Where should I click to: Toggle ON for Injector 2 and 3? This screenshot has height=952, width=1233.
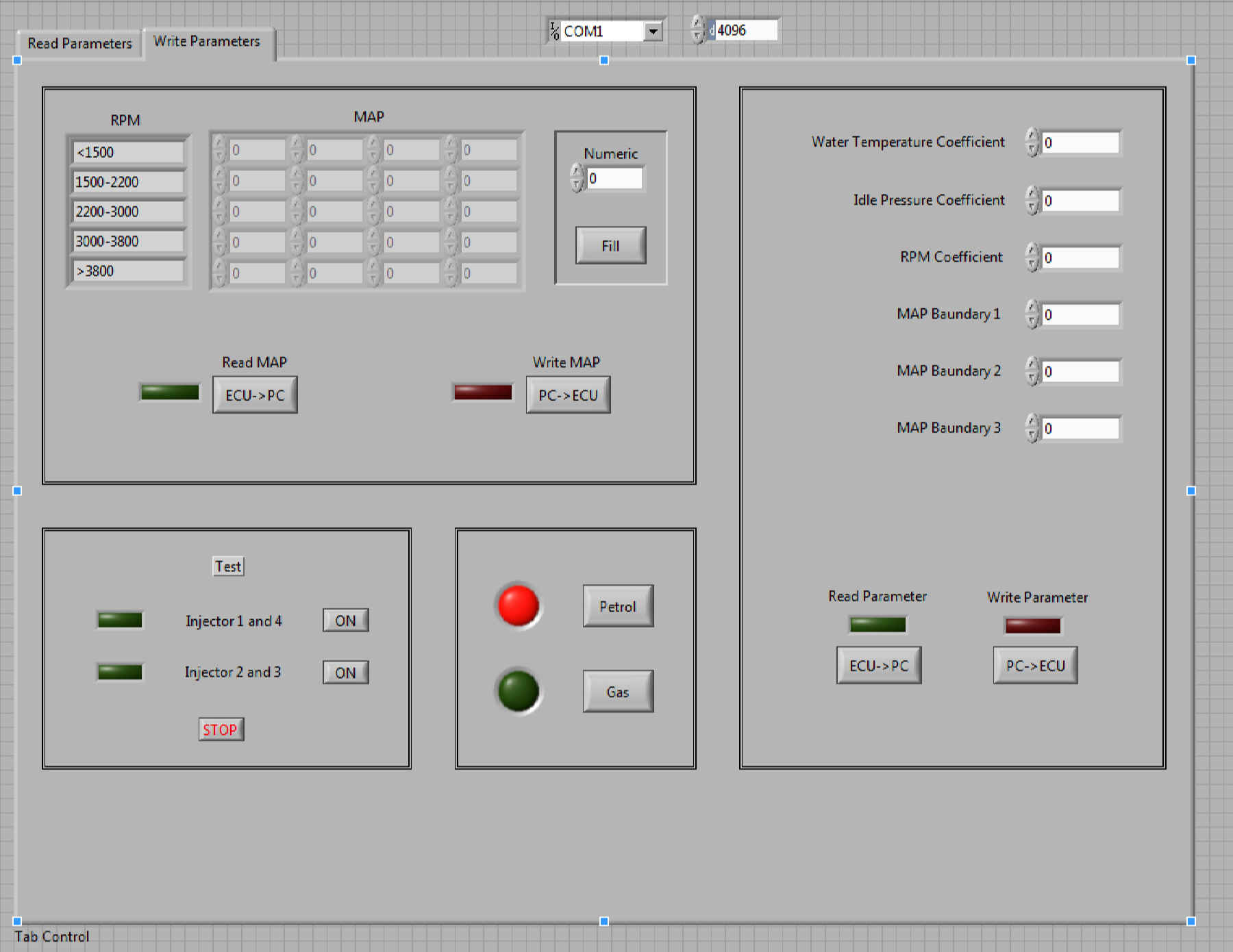[345, 673]
